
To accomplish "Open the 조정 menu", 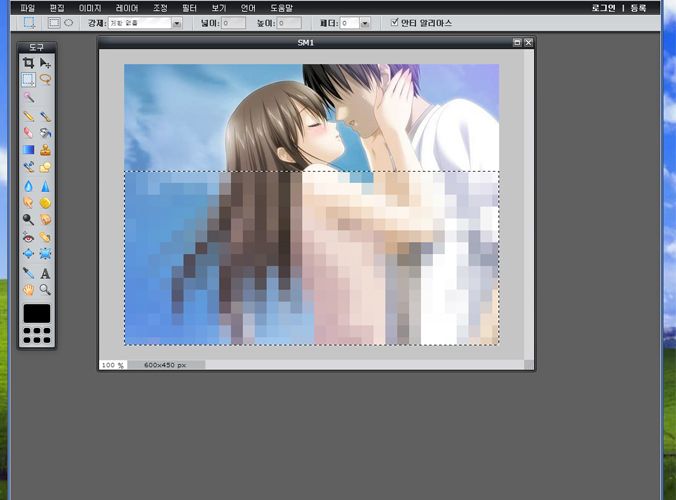I will tap(160, 8).
